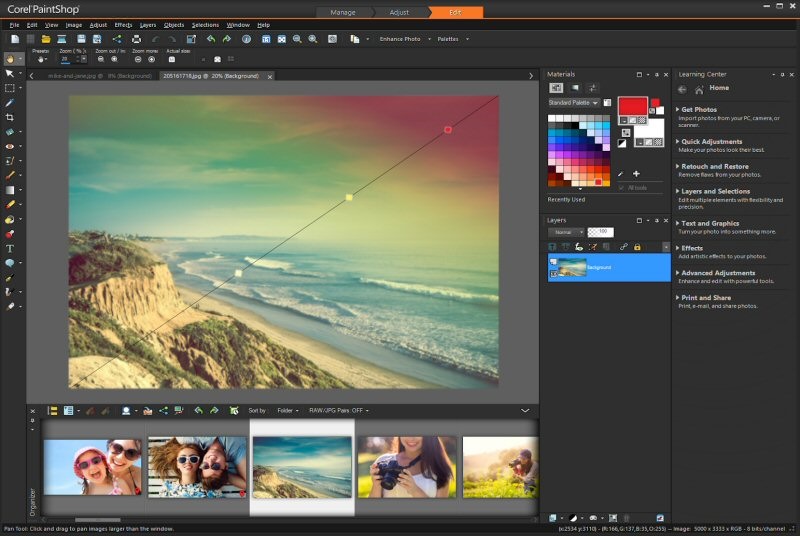Click the Home icon in Learning Center
This screenshot has width=800, height=536.
[x=699, y=88]
